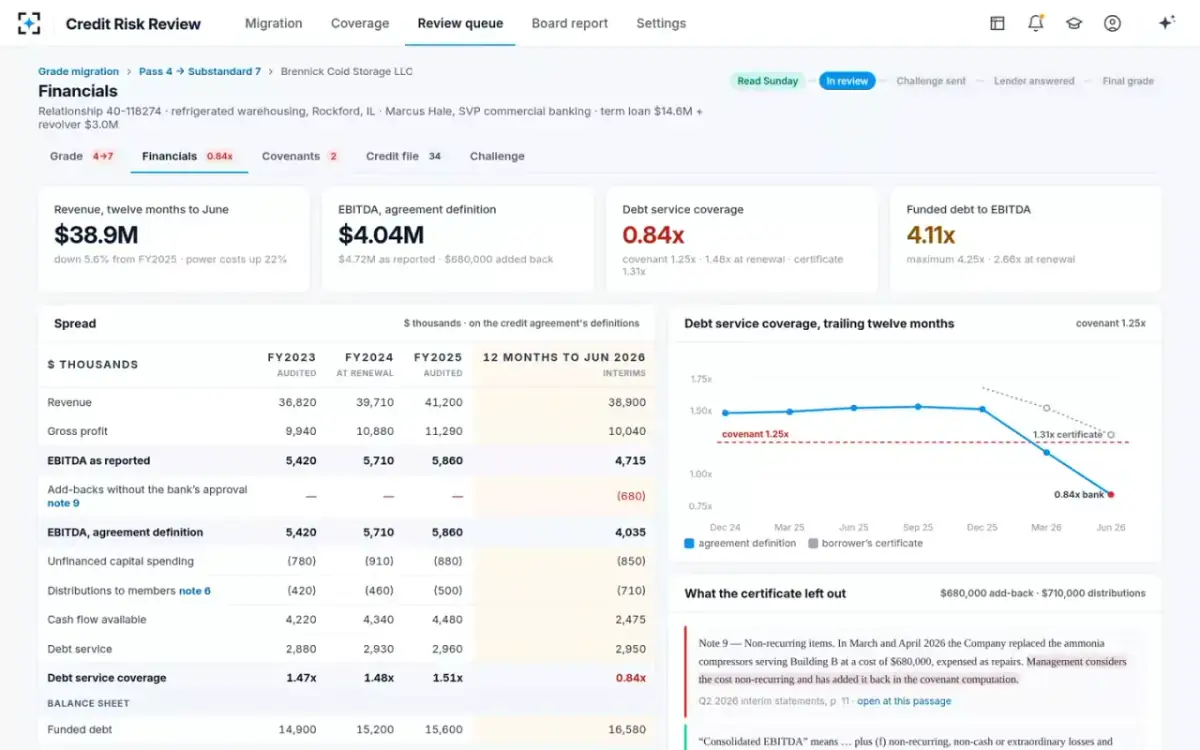Image resolution: width=1200 pixels, height=750 pixels.
Task: Switch to the Credit file tab
Action: point(405,156)
